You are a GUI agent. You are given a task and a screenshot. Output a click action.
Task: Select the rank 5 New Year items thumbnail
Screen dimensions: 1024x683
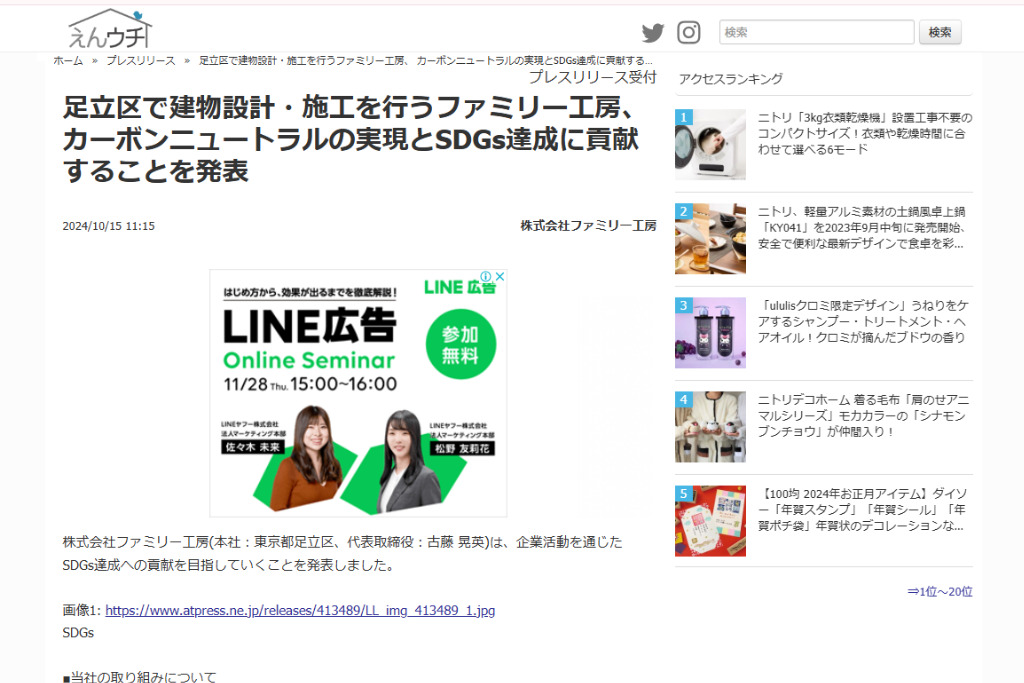[711, 520]
